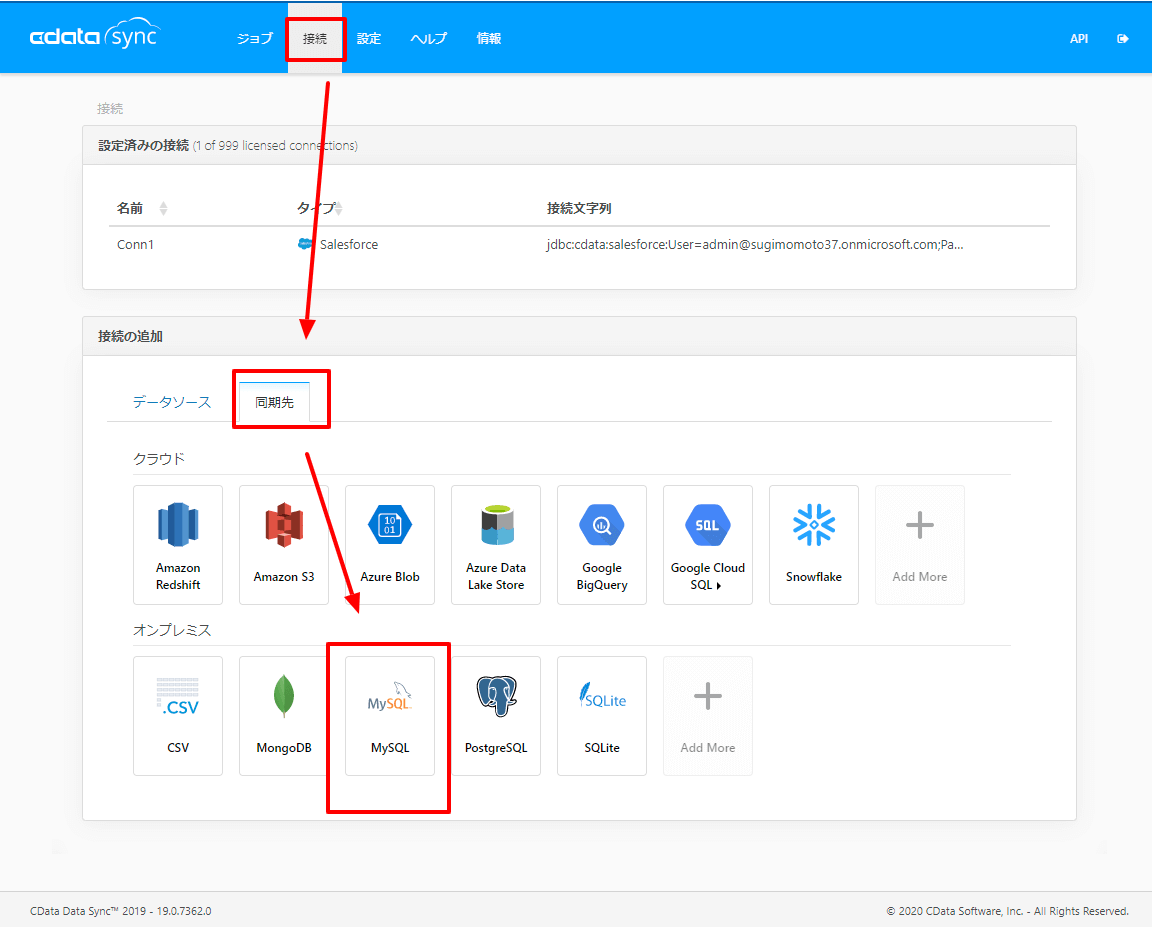Click the 接続 breadcrumb text
Viewport: 1152px width, 928px height.
tap(110, 109)
